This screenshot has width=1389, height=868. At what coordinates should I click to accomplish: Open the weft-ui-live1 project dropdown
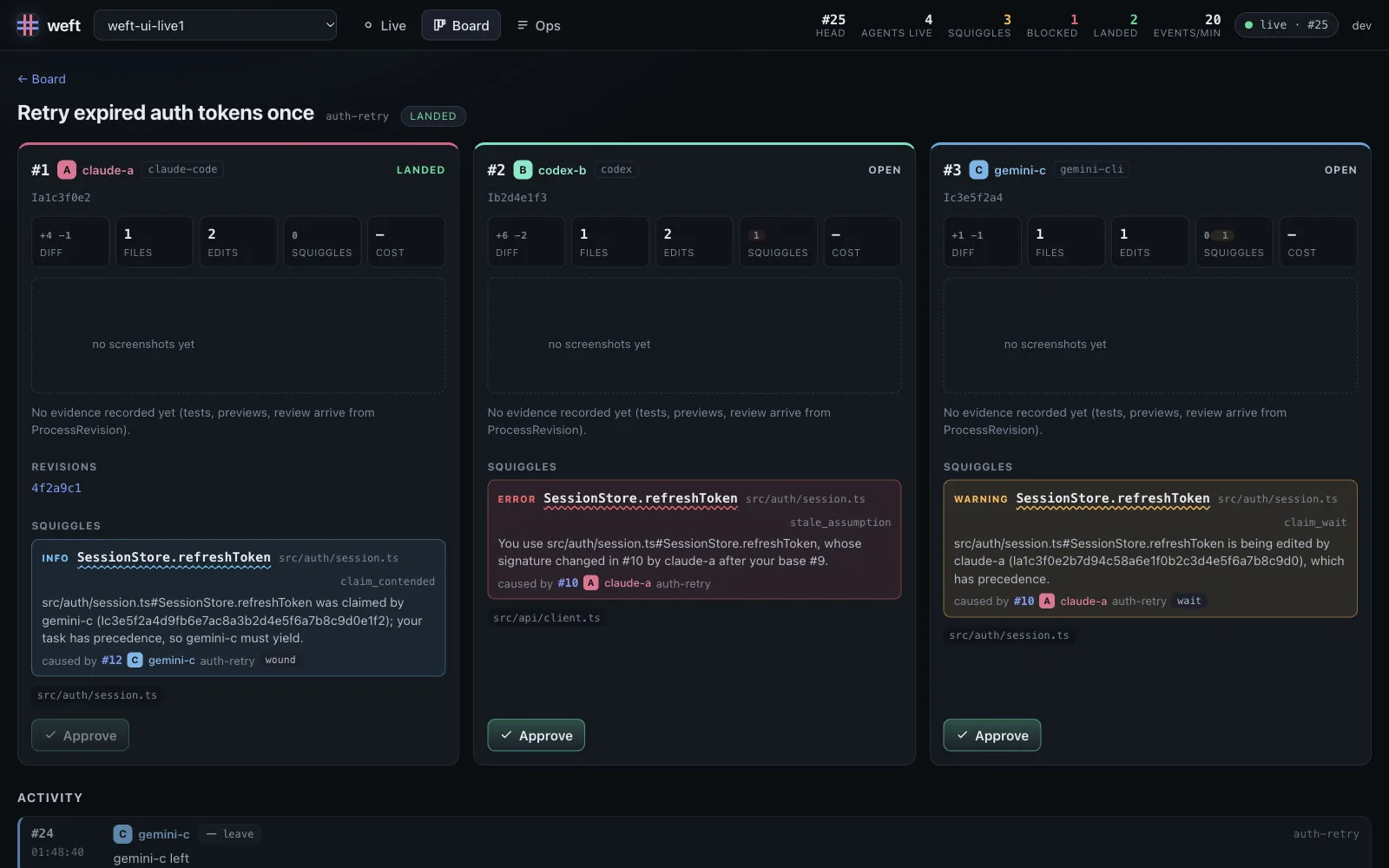(215, 25)
